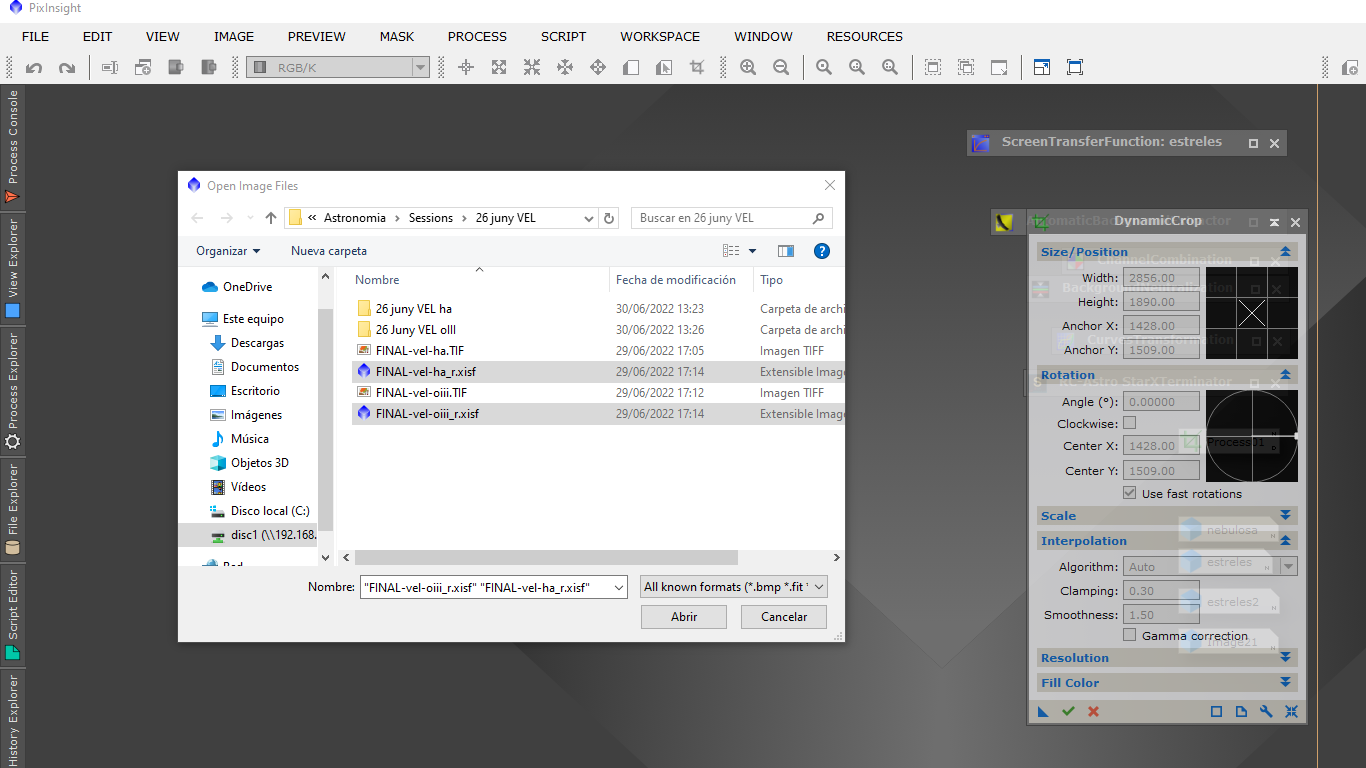Click the Nombre file name input field

tap(493, 587)
